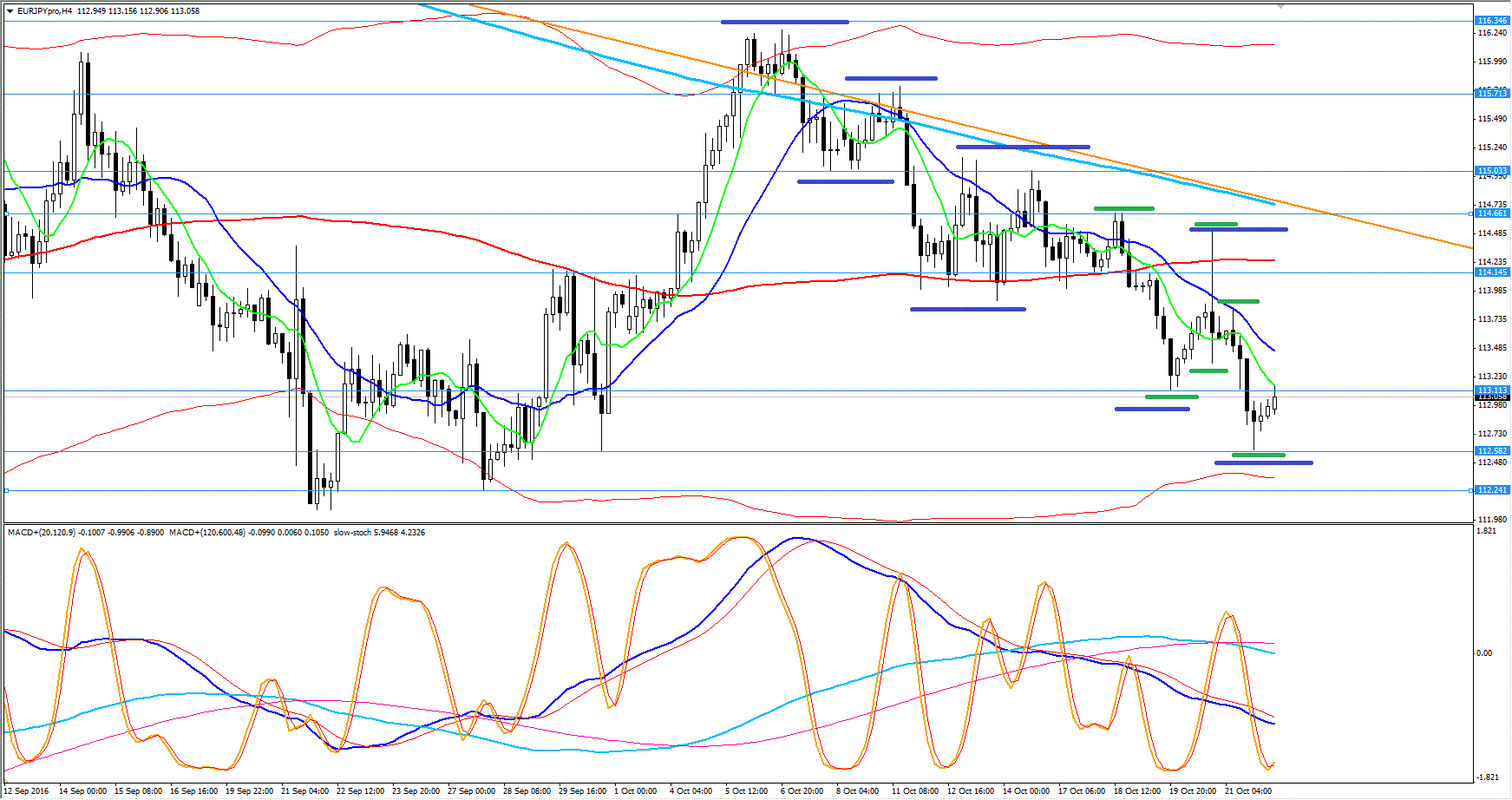Click the -1.821 indicator scale value
The height and width of the screenshot is (800, 1512).
point(1487,777)
